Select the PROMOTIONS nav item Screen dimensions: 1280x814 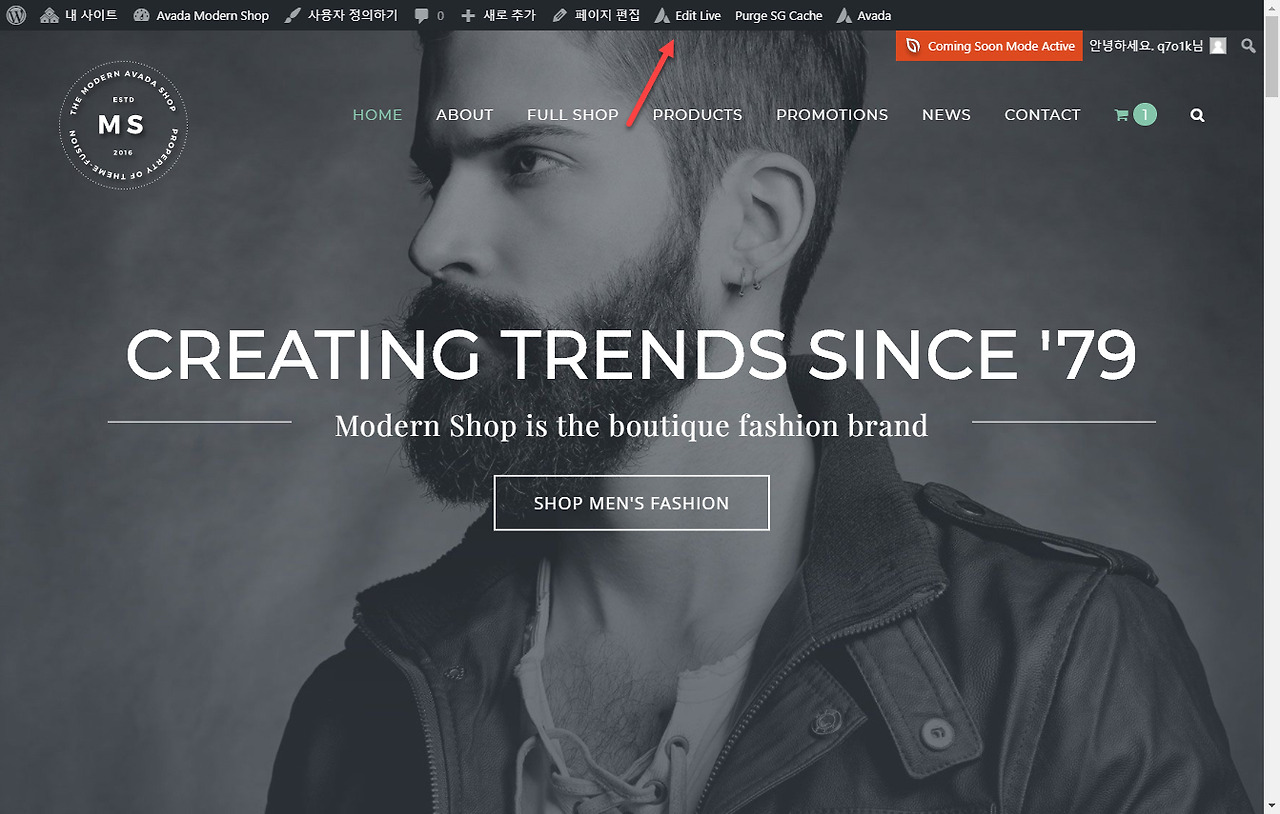click(x=832, y=115)
